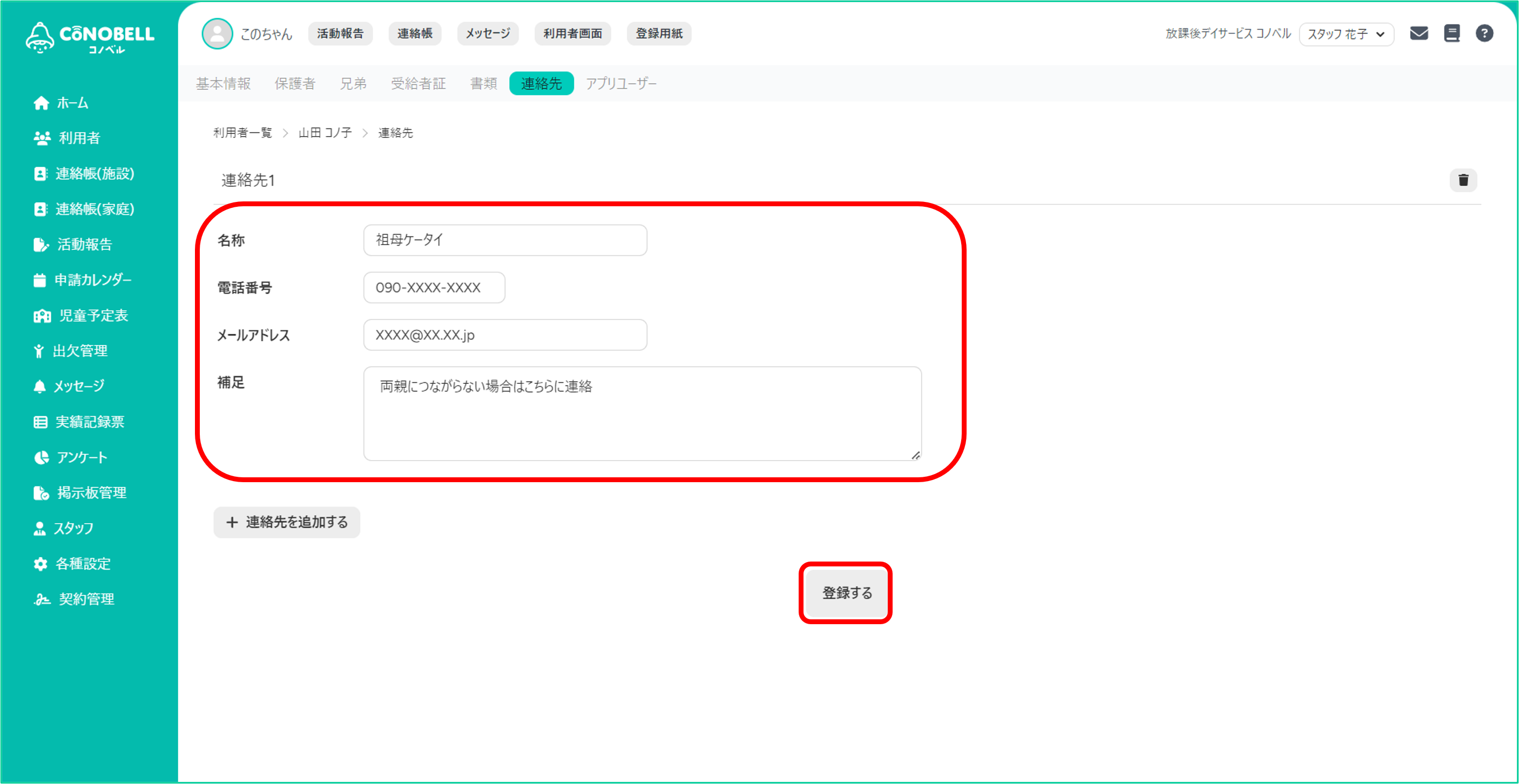Open 連絡帳(施設) in the sidebar
1519x784 pixels.
point(84,173)
